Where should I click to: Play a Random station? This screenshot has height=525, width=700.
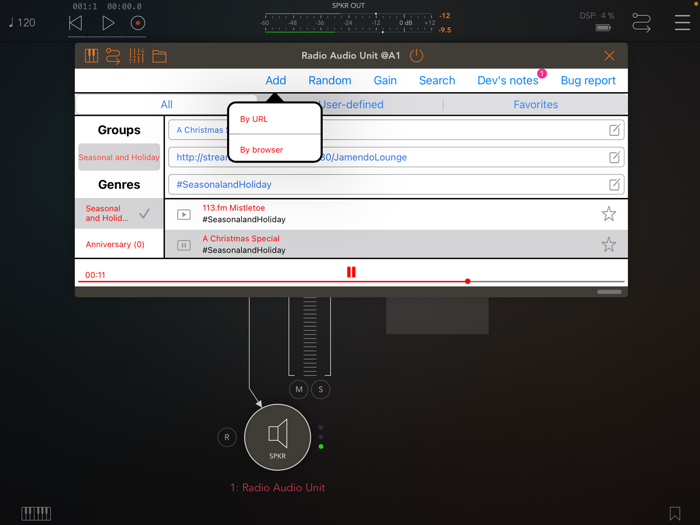(329, 80)
